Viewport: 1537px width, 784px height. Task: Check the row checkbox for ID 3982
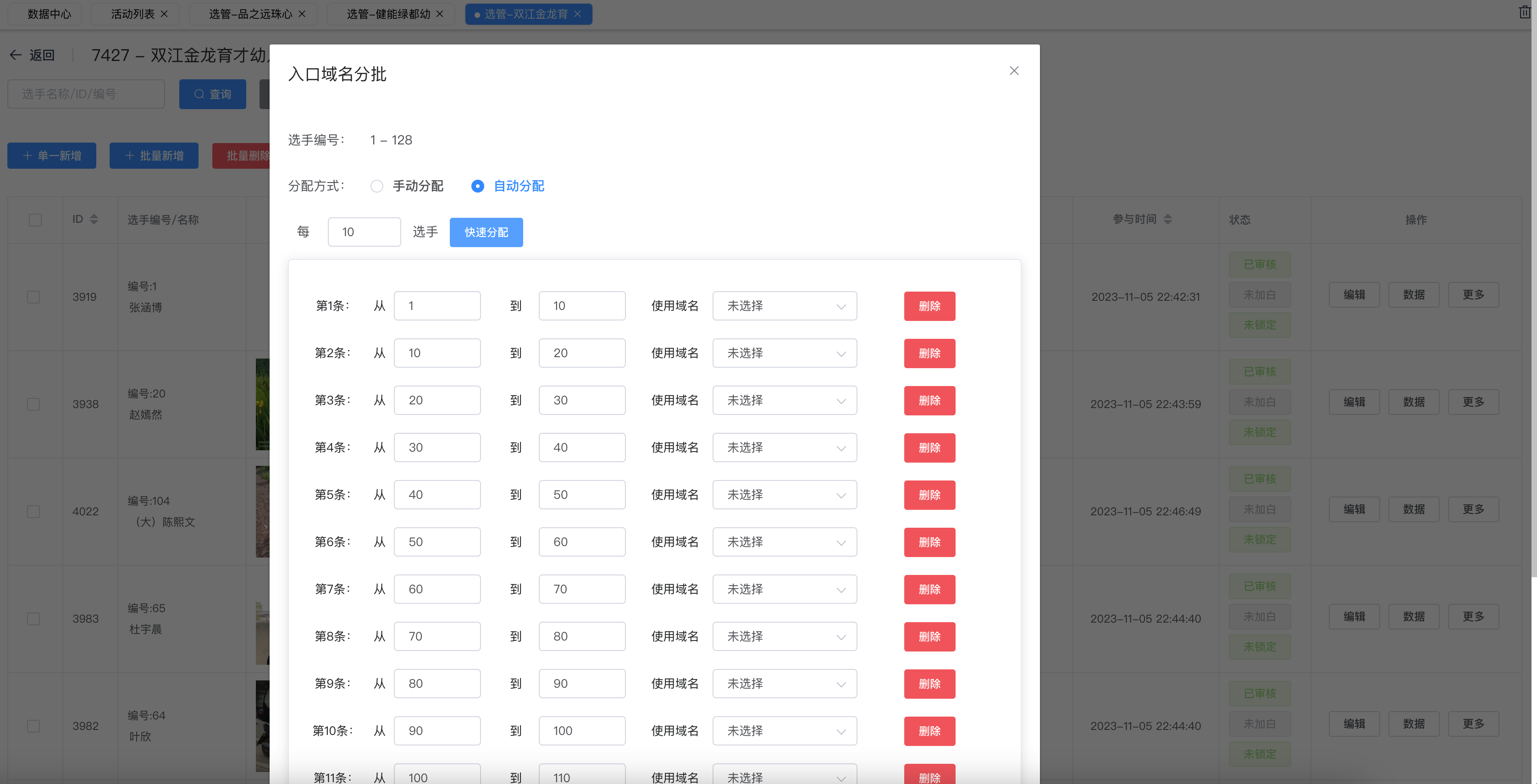point(33,726)
